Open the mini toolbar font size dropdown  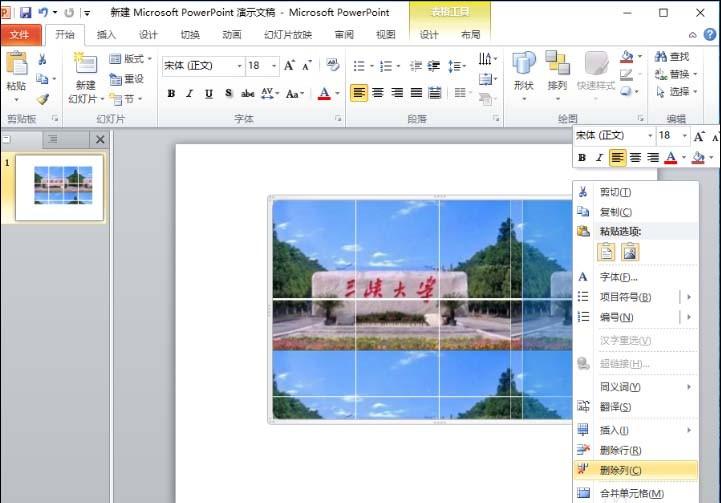(x=684, y=135)
